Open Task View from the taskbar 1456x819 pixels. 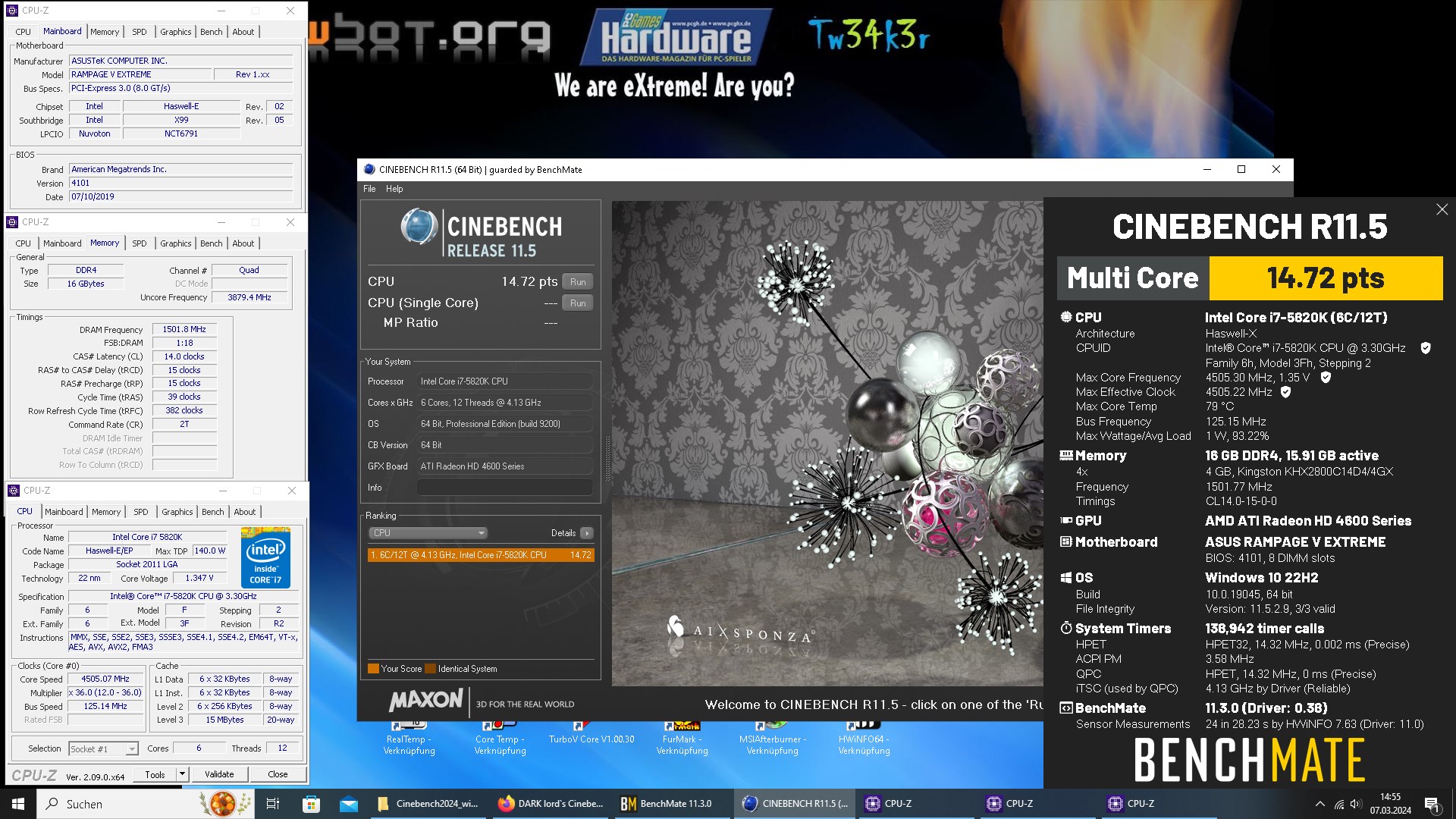pyautogui.click(x=273, y=804)
